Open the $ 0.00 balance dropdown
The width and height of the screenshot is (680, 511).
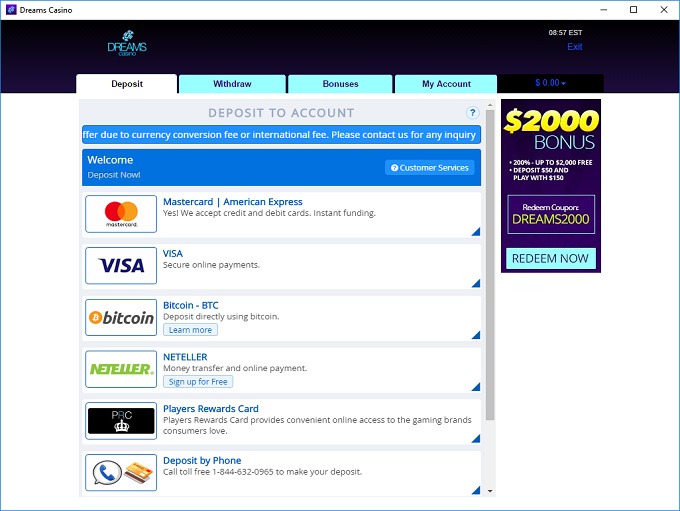550,83
